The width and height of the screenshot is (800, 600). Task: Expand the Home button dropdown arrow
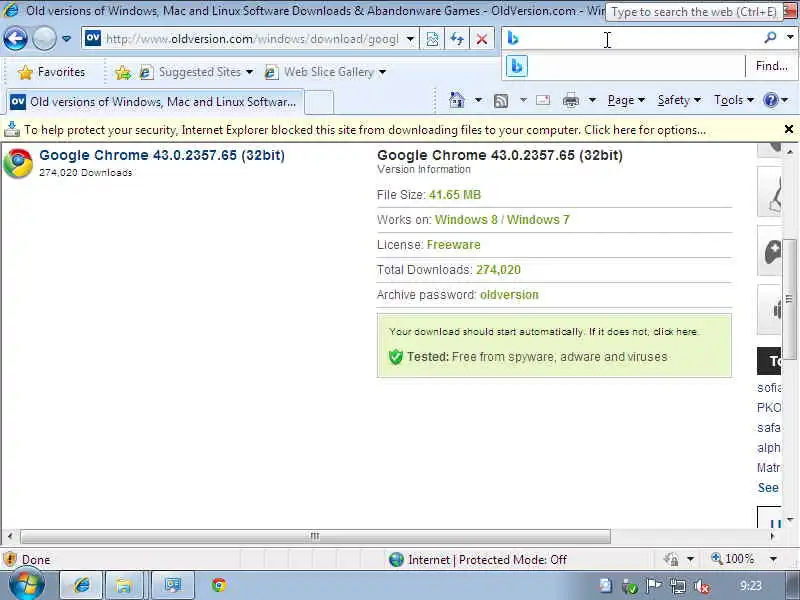478,100
